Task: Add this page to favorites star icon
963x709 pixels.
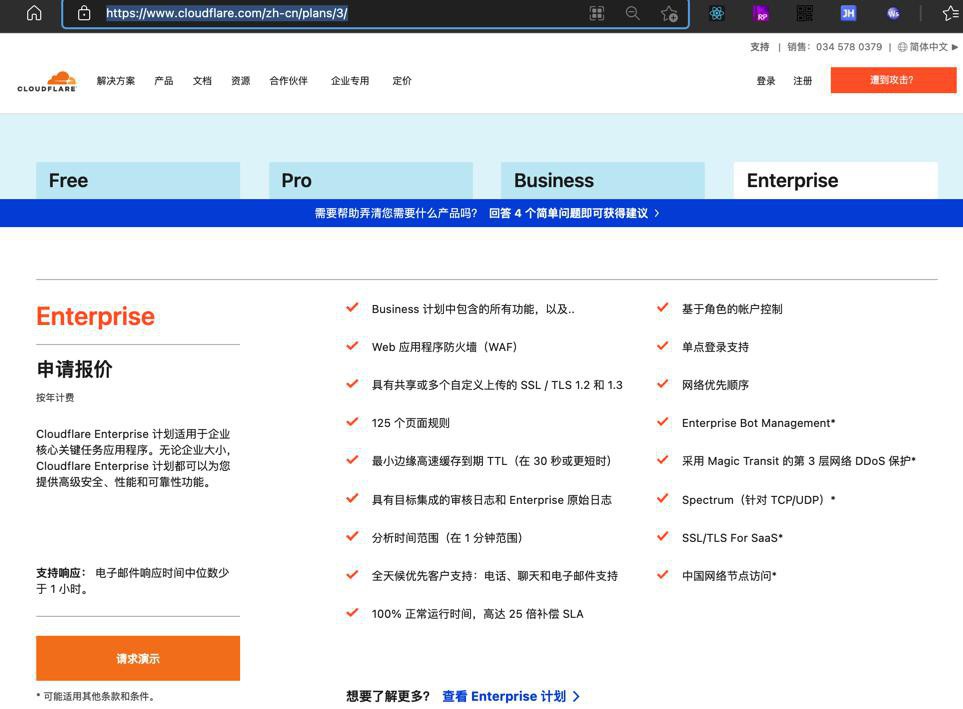Action: pos(669,14)
